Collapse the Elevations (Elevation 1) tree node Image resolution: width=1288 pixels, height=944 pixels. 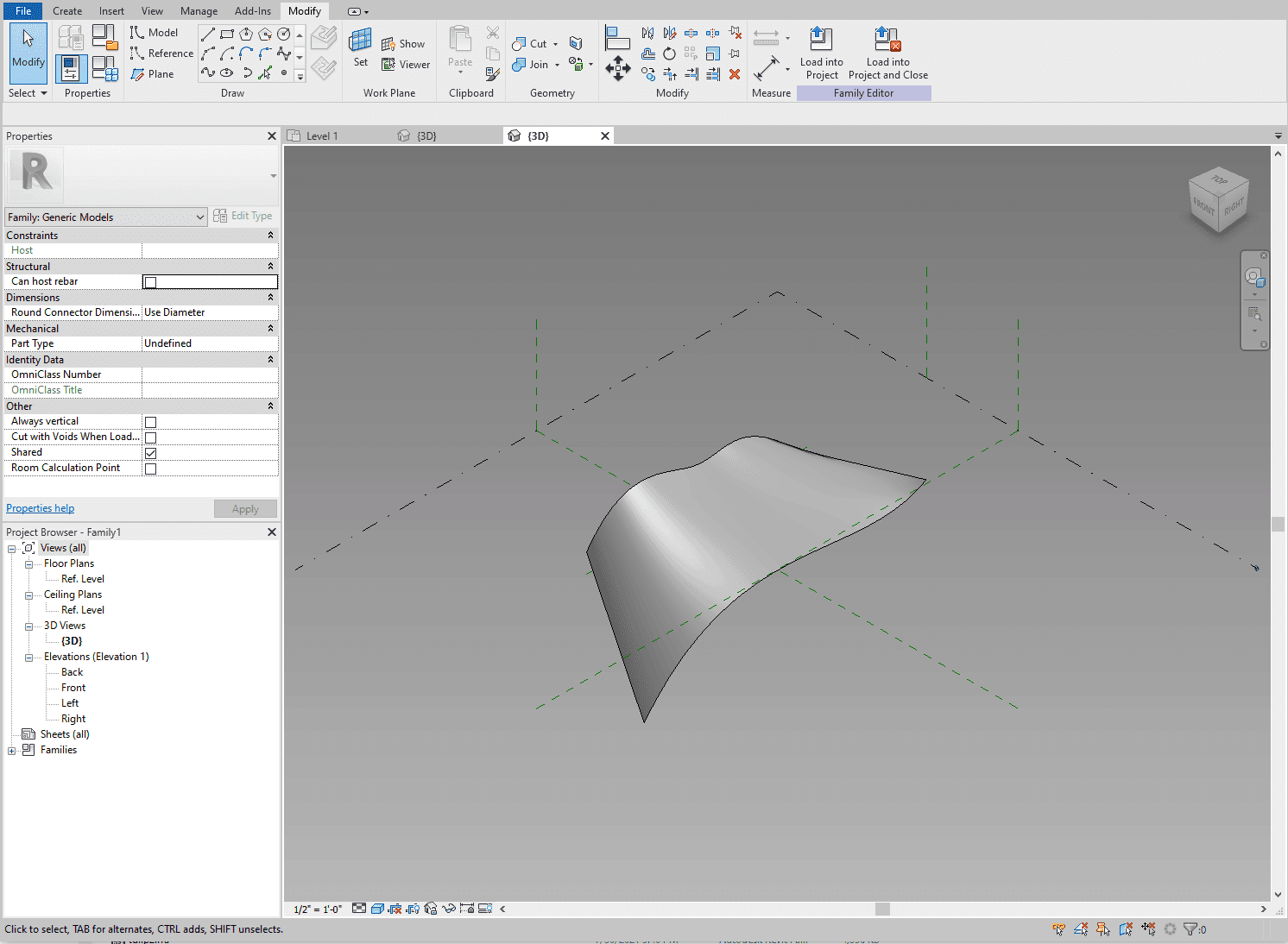28,658
